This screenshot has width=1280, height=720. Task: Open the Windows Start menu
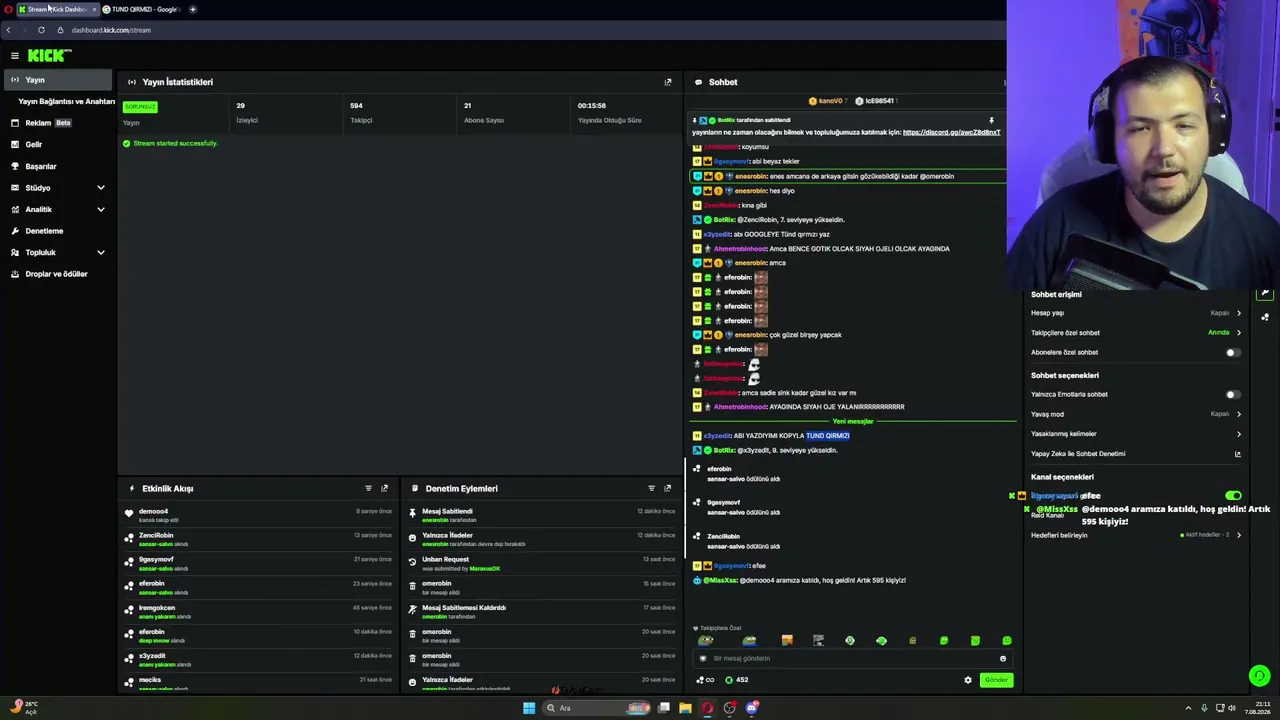[529, 708]
